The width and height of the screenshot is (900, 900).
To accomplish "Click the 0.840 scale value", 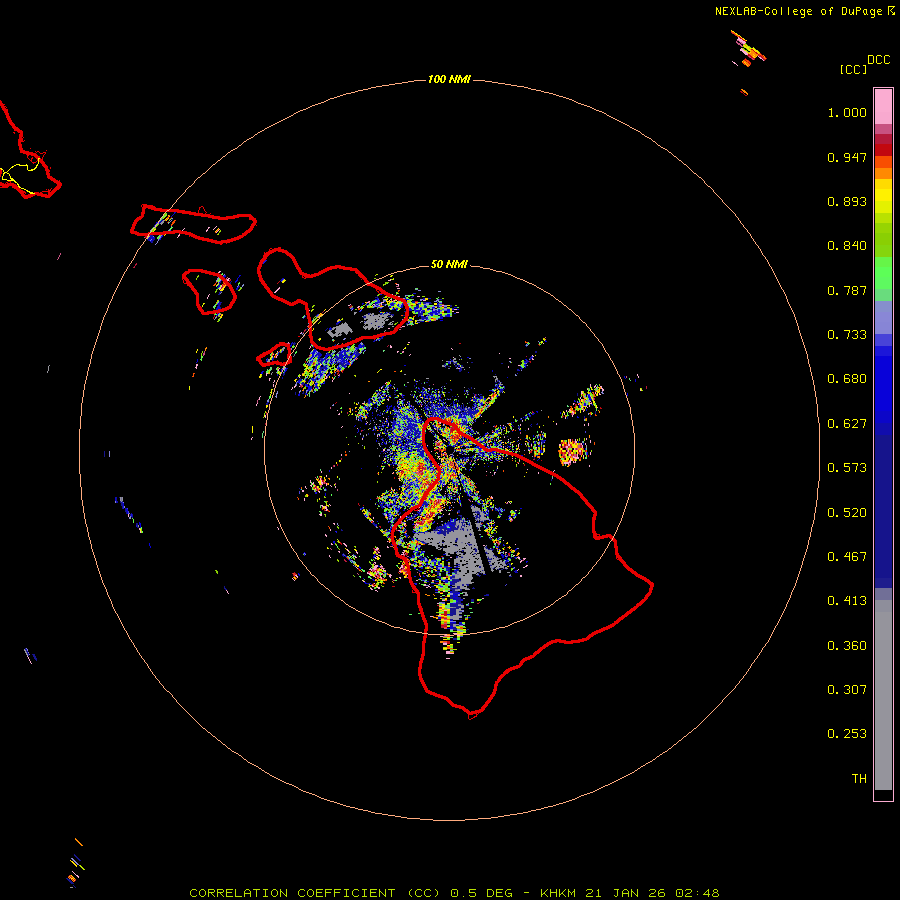I will 847,246.
